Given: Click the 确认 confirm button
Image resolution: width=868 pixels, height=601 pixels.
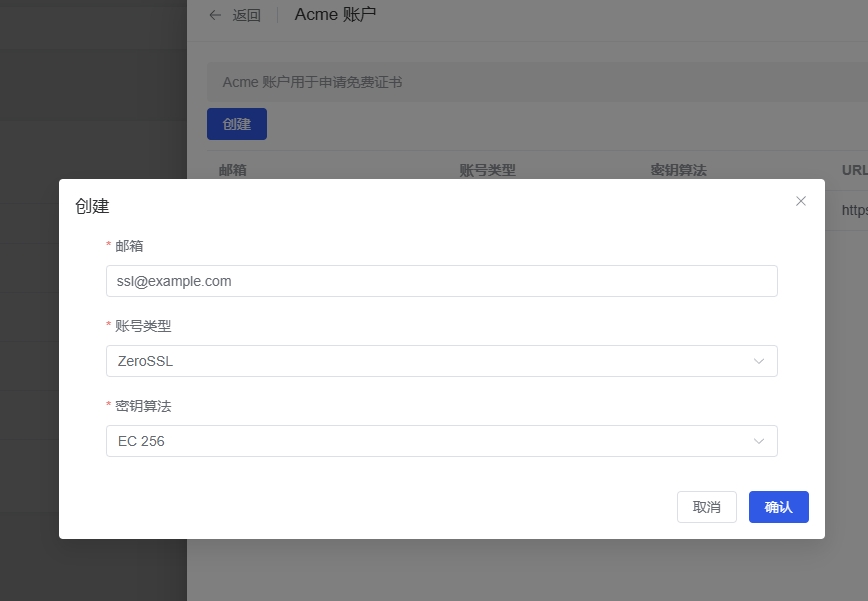Looking at the screenshot, I should 778,507.
